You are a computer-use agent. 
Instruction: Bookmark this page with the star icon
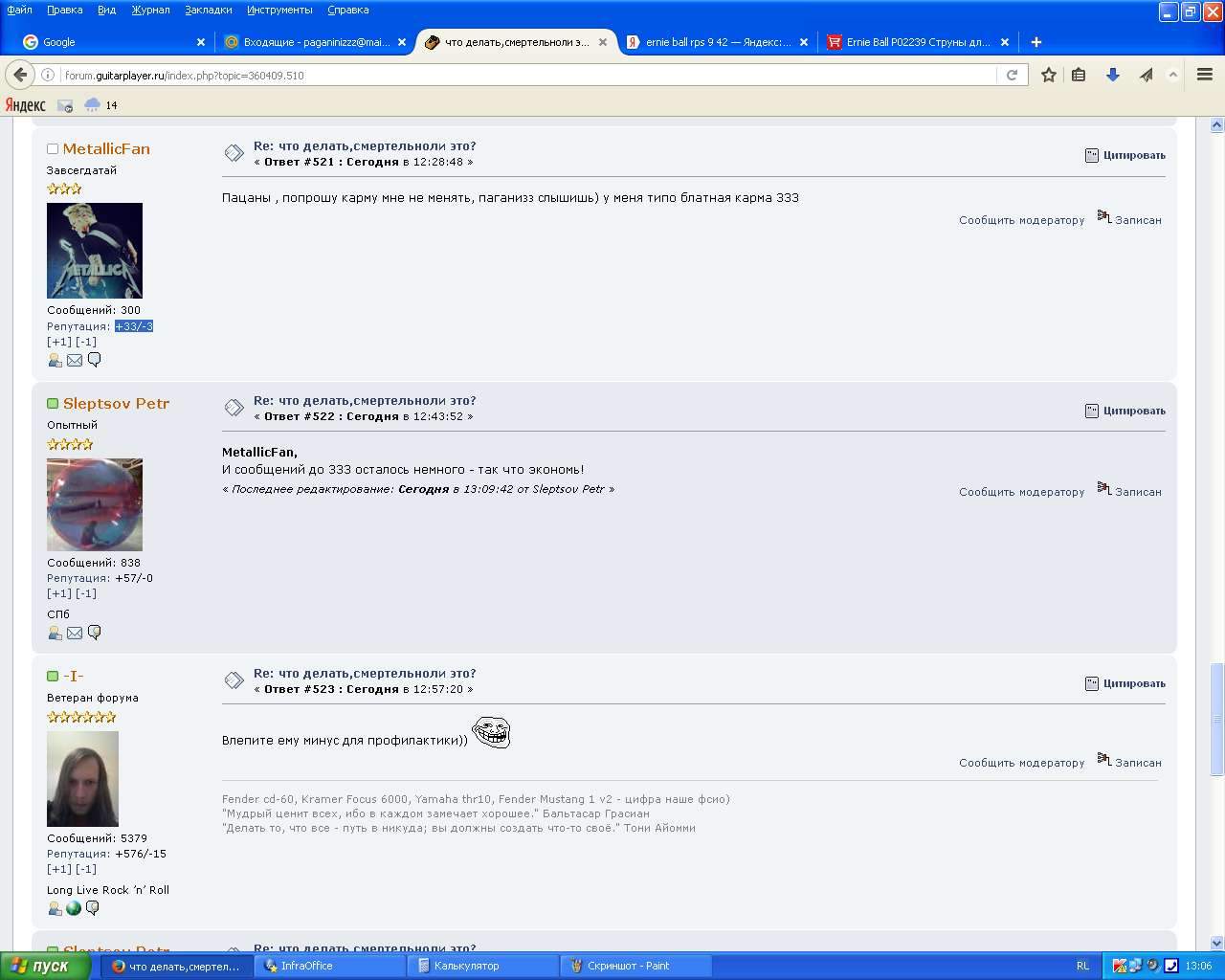click(1049, 75)
